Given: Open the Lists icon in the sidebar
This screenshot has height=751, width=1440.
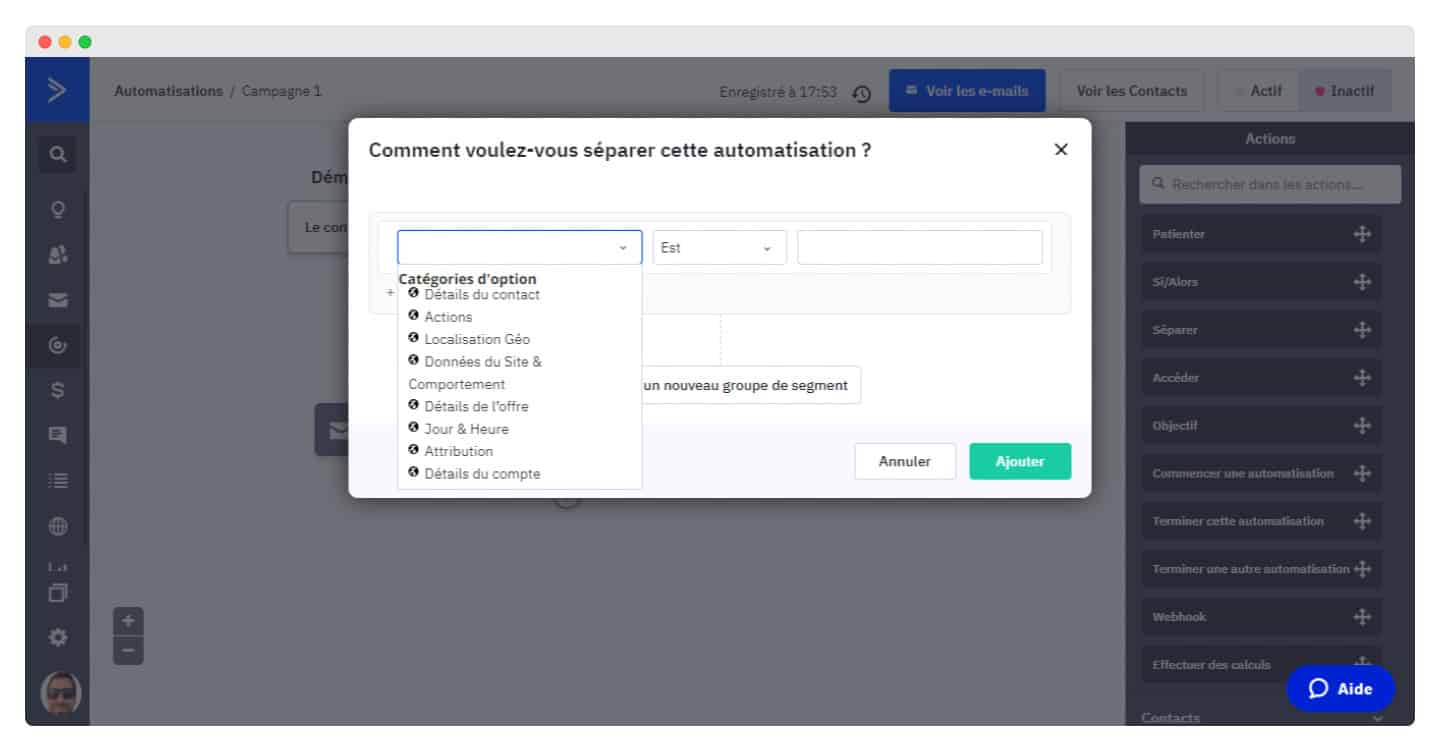Looking at the screenshot, I should (x=58, y=481).
